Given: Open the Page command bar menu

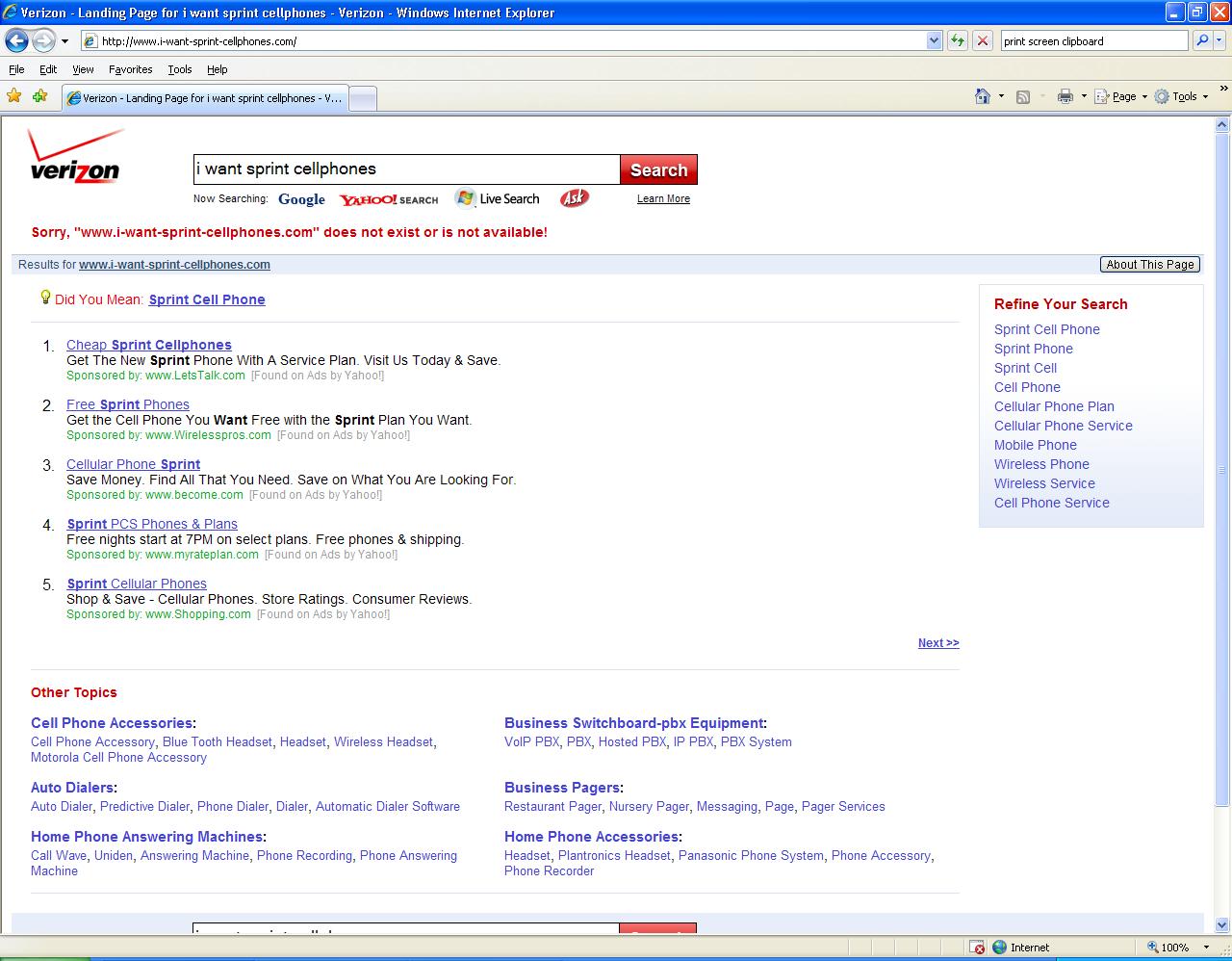Looking at the screenshot, I should tap(1120, 96).
